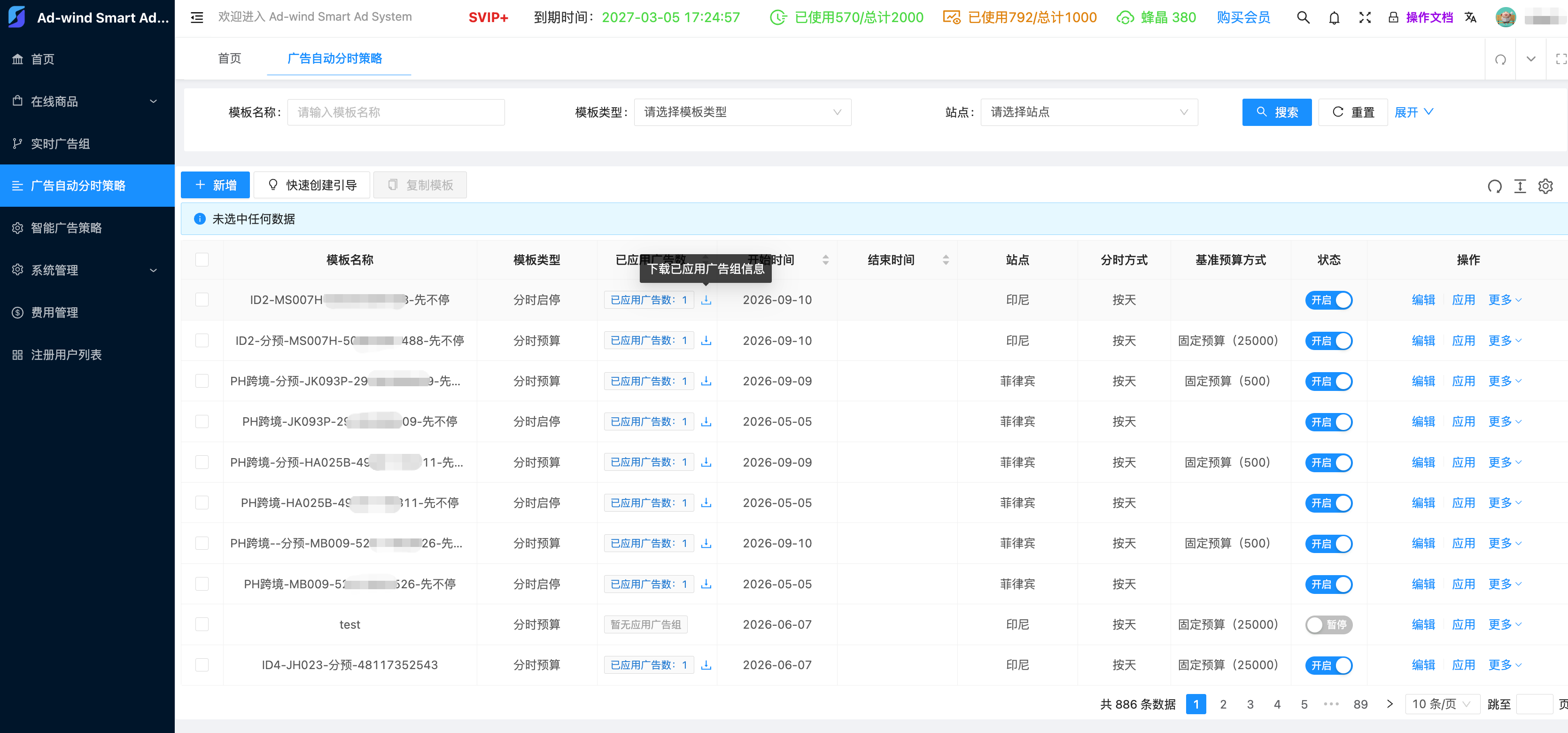
Task: Expand more search filters 展开
Action: click(x=1413, y=113)
